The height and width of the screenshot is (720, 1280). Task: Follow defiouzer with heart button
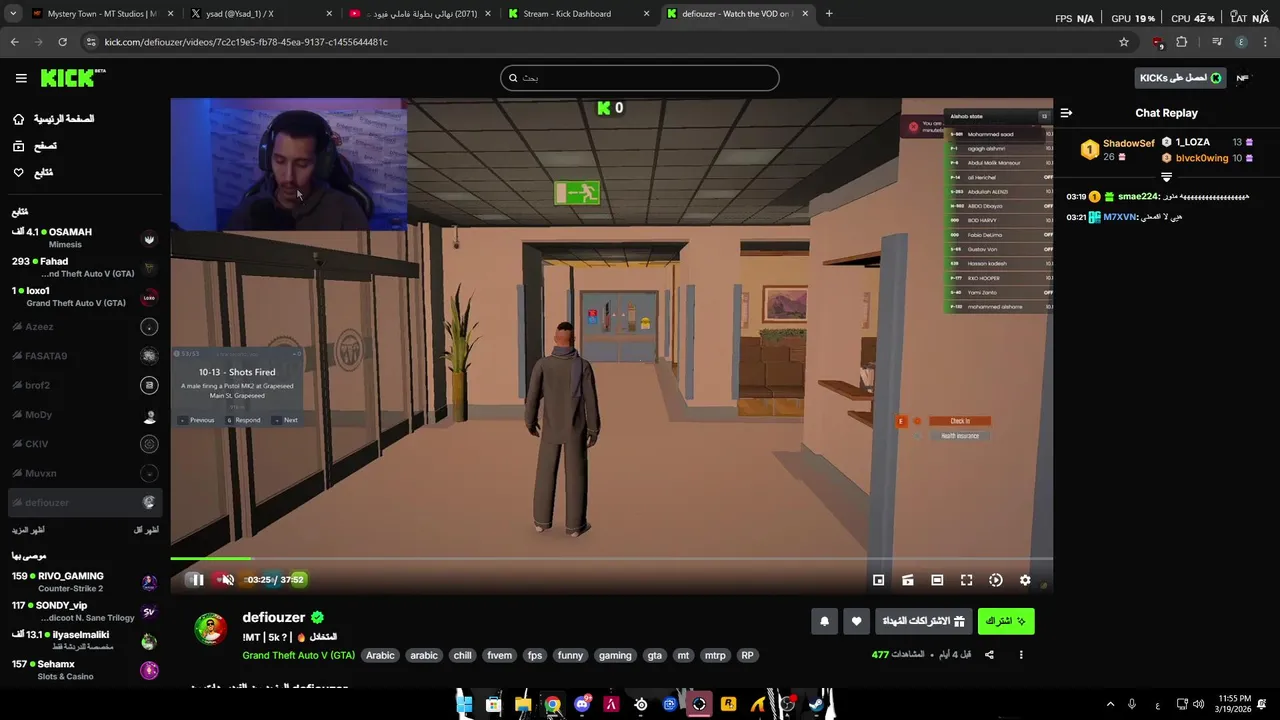click(856, 621)
